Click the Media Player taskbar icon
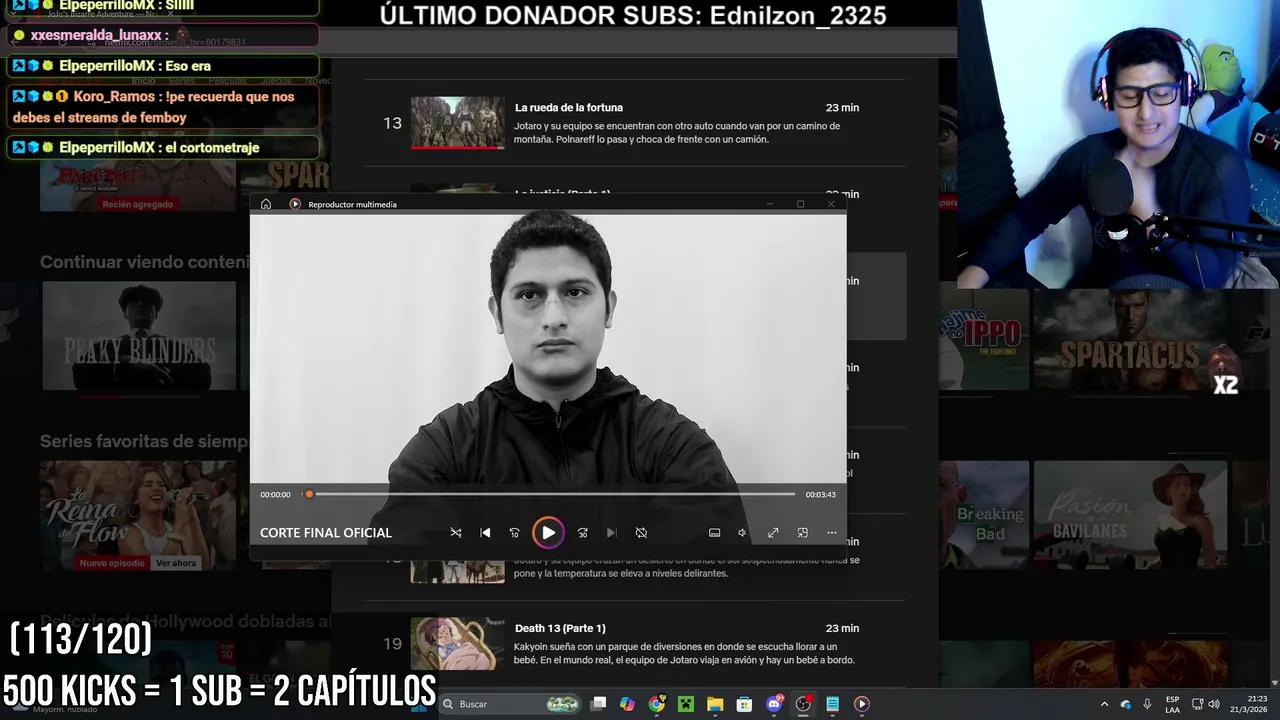 coord(862,704)
